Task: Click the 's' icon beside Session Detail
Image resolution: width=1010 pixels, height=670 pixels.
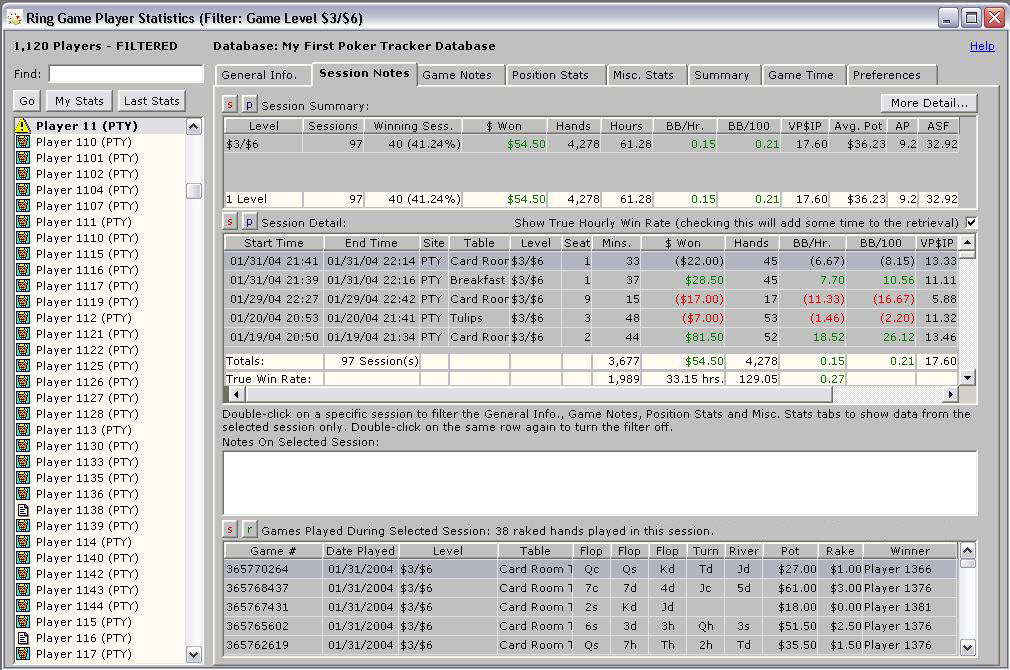Action: [229, 222]
